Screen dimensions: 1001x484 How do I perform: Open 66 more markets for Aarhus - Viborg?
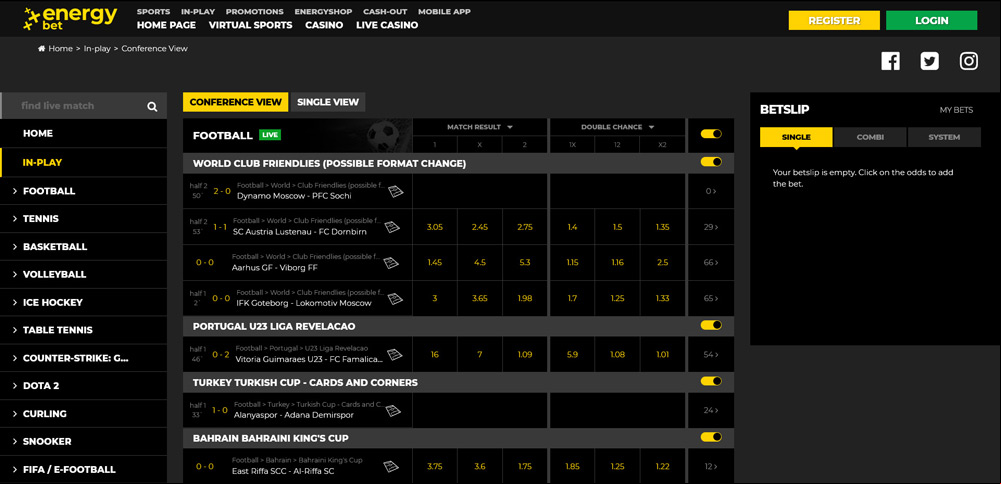pyautogui.click(x=711, y=262)
